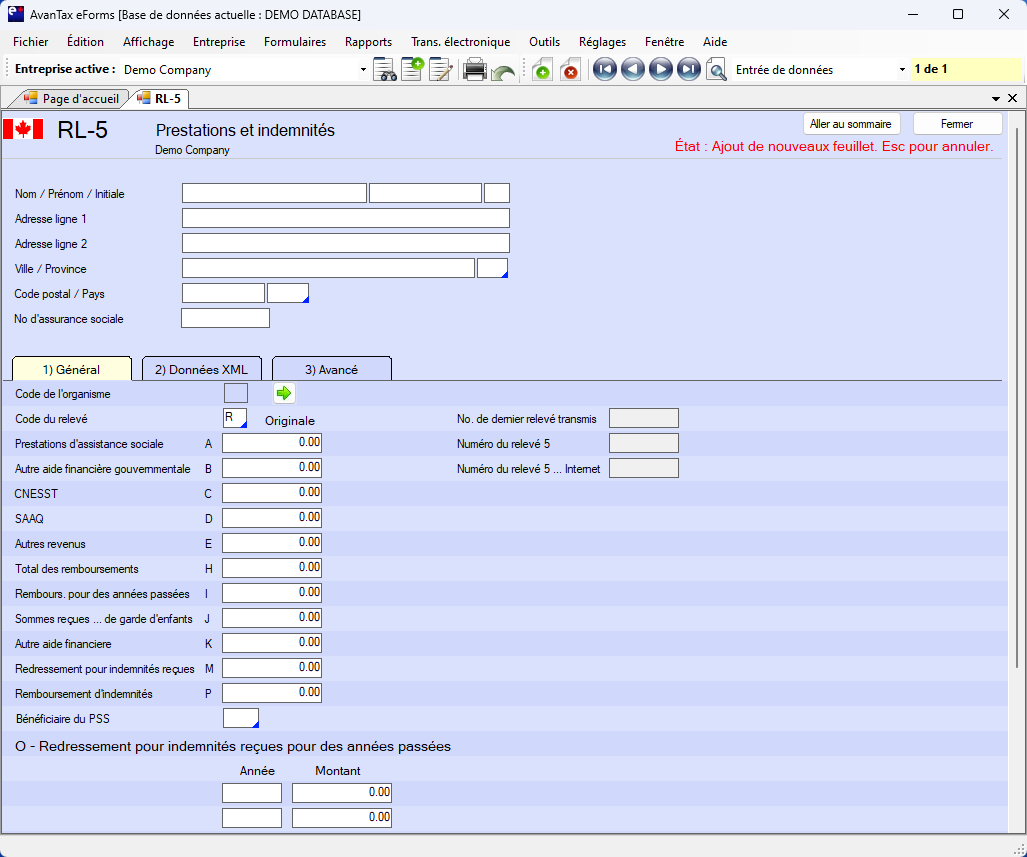Open the Outils menu
This screenshot has width=1027, height=857.
[544, 42]
